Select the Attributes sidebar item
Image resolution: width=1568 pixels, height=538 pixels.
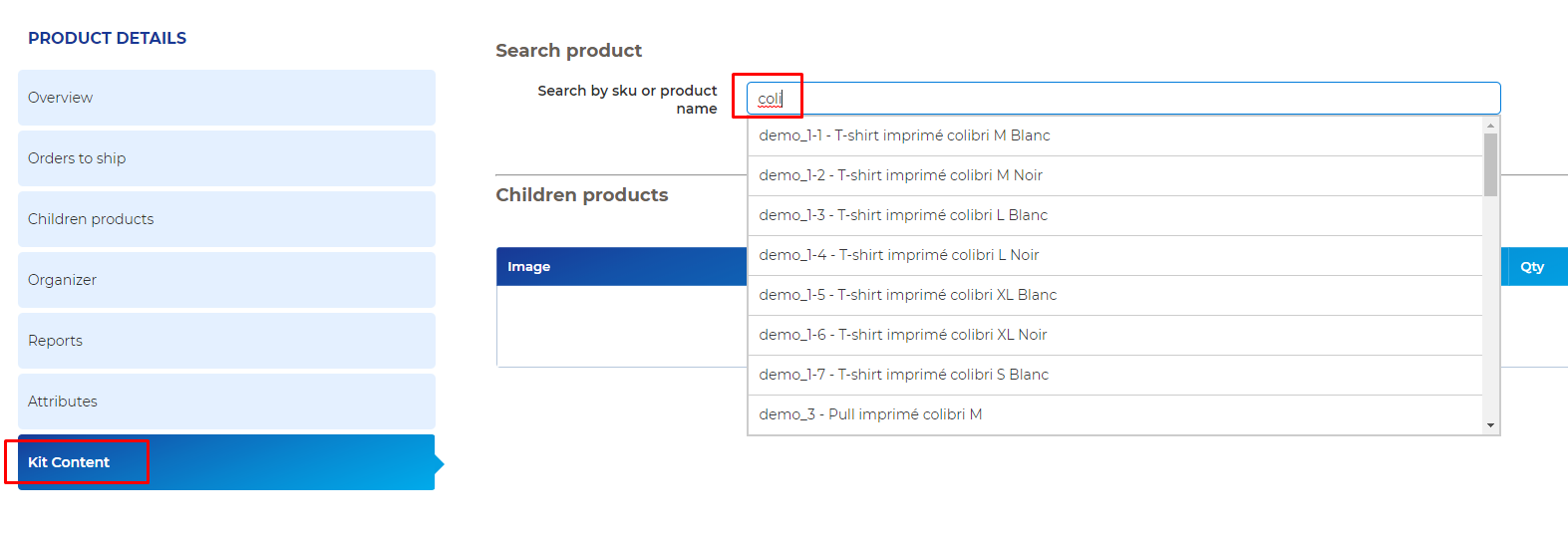[226, 402]
